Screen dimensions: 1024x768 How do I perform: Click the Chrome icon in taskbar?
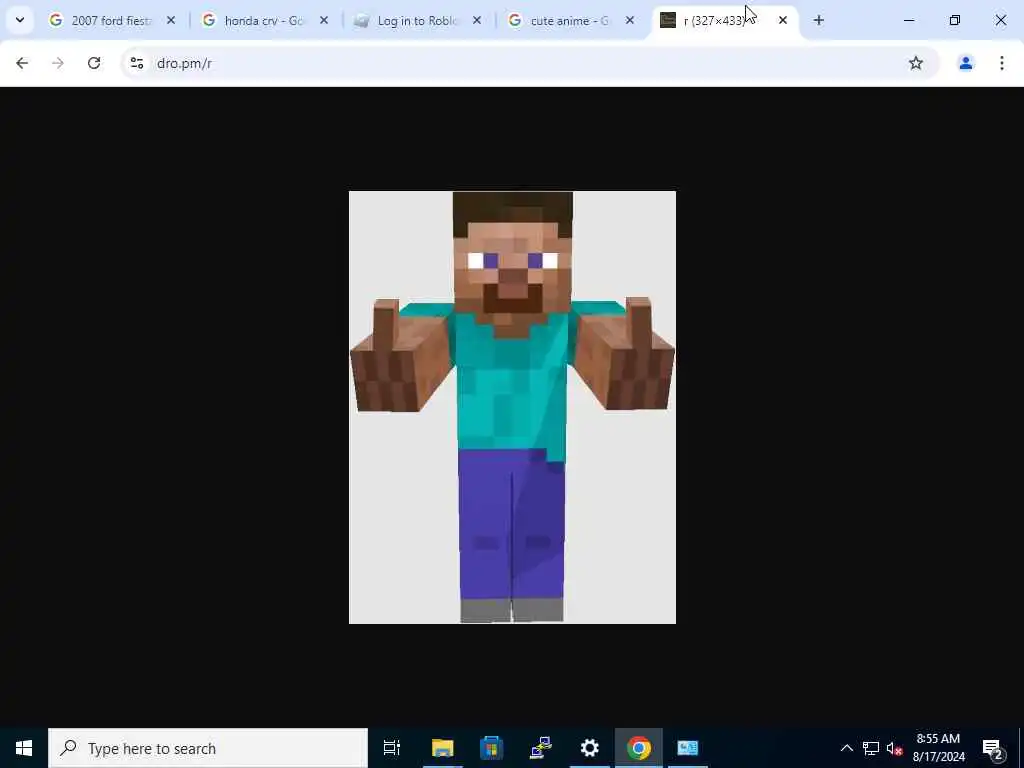(x=639, y=748)
